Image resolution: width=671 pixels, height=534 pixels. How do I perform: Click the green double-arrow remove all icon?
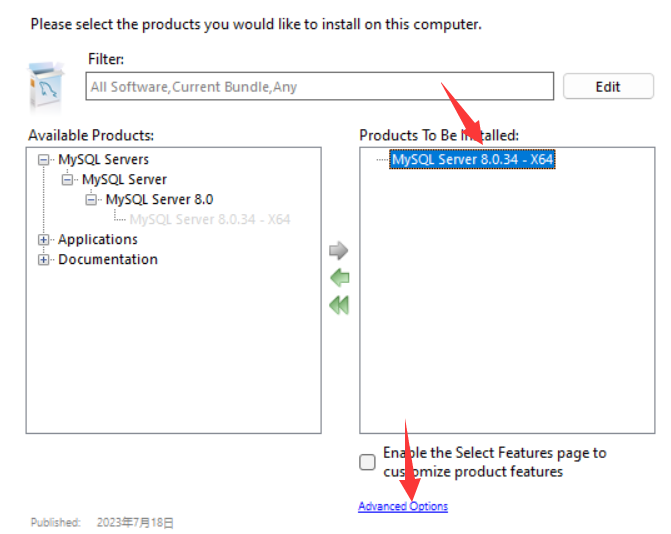pyautogui.click(x=339, y=305)
